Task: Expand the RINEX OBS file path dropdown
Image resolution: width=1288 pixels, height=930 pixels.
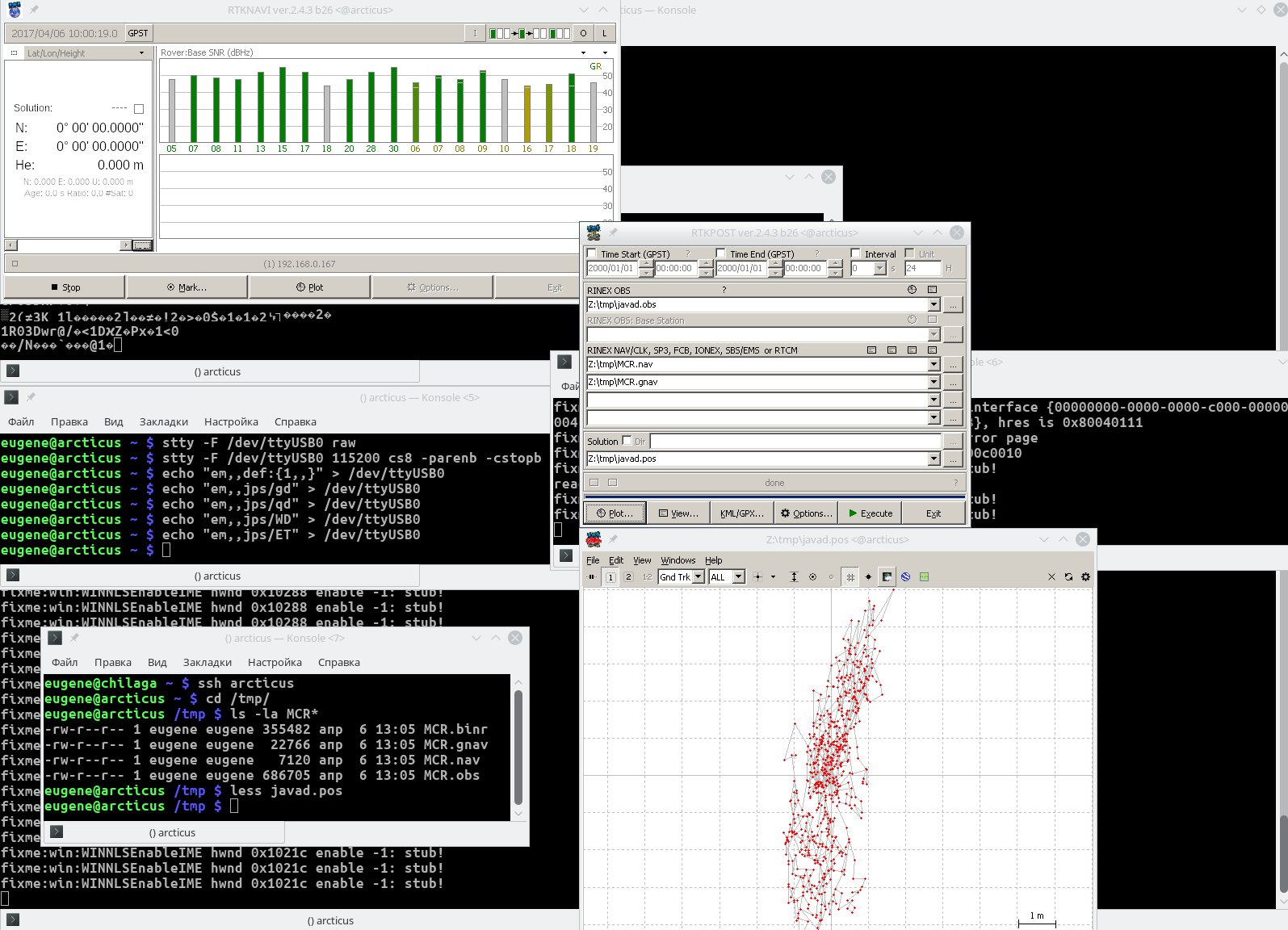Action: point(933,305)
